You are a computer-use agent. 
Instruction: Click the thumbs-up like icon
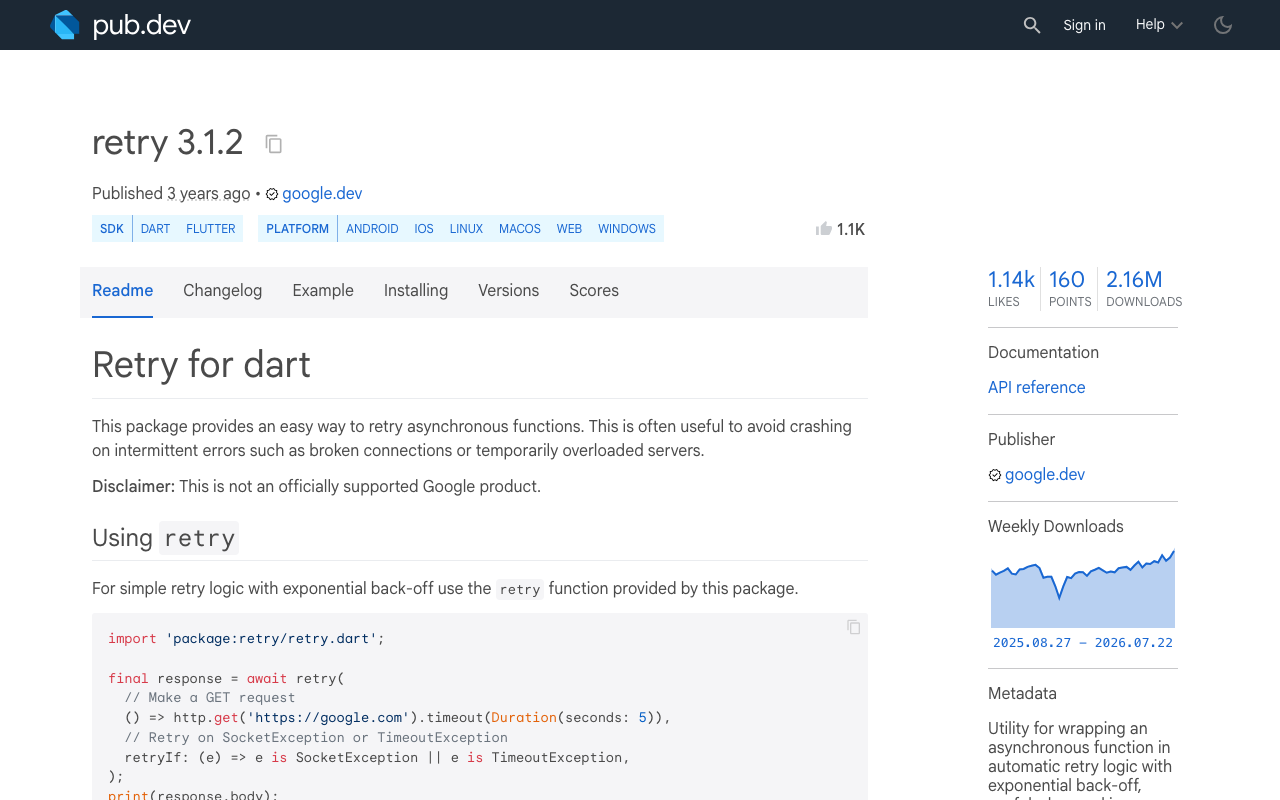tap(824, 229)
